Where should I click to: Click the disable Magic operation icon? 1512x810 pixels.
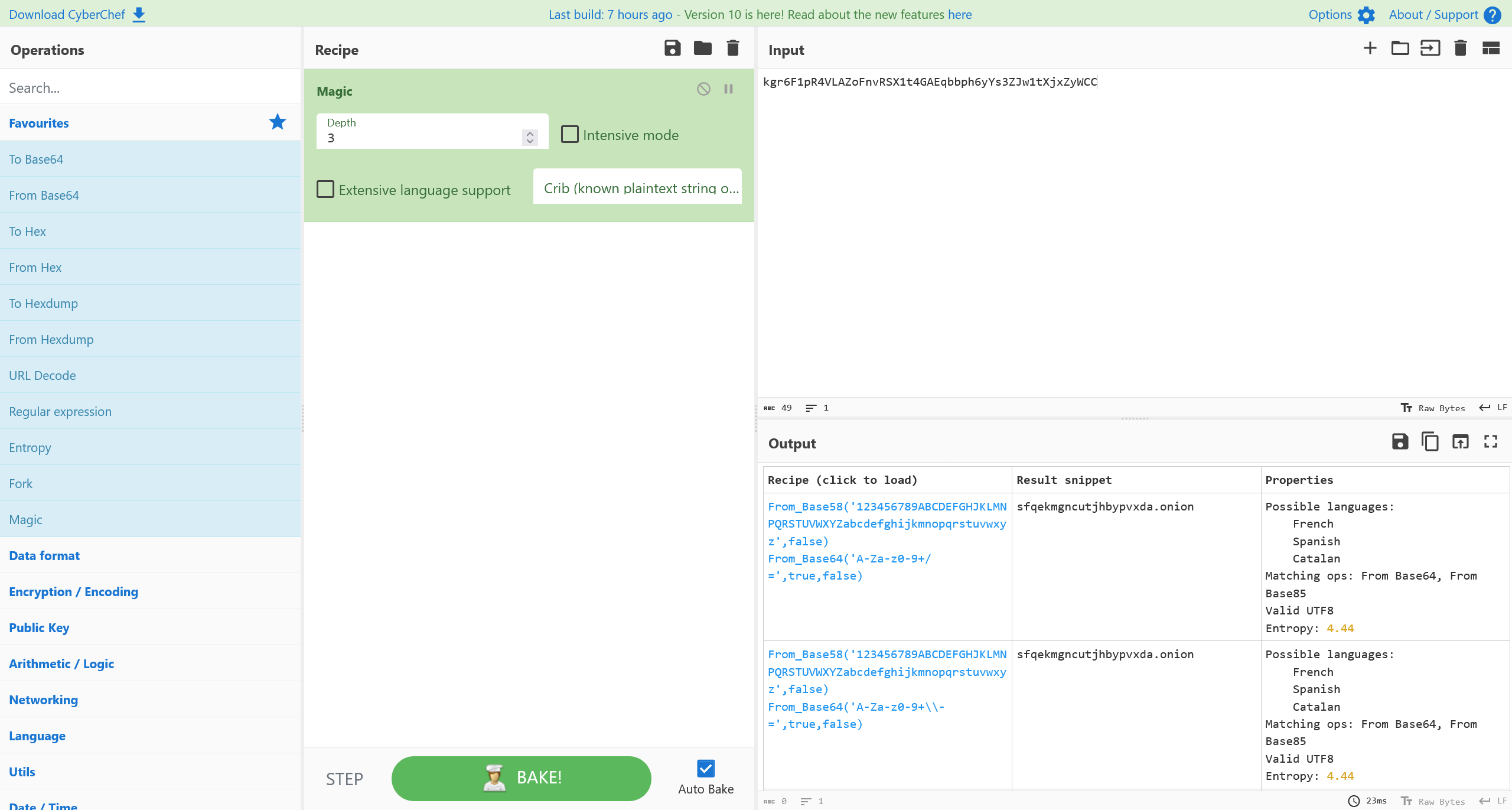(704, 88)
